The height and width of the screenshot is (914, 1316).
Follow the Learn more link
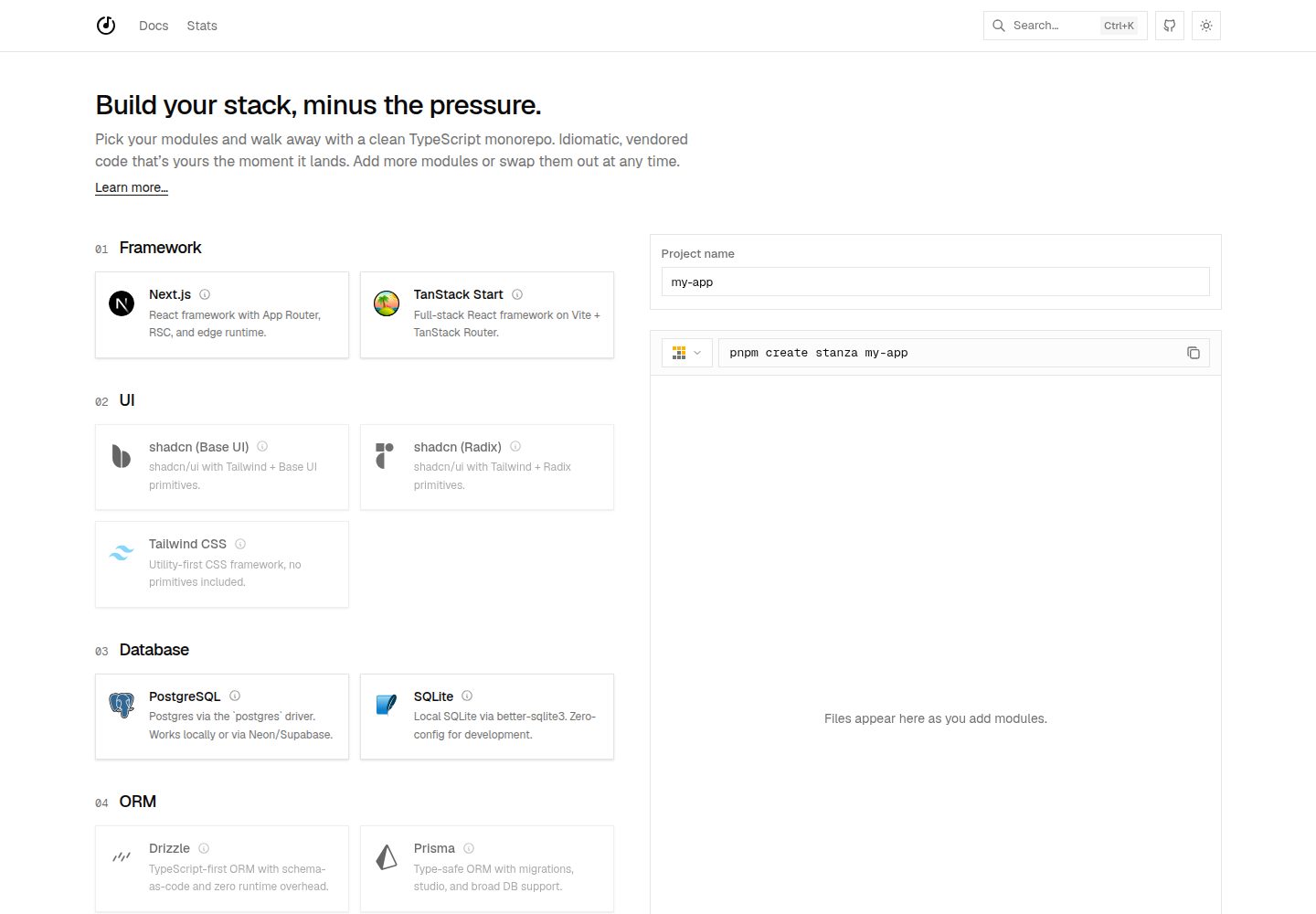tap(132, 187)
